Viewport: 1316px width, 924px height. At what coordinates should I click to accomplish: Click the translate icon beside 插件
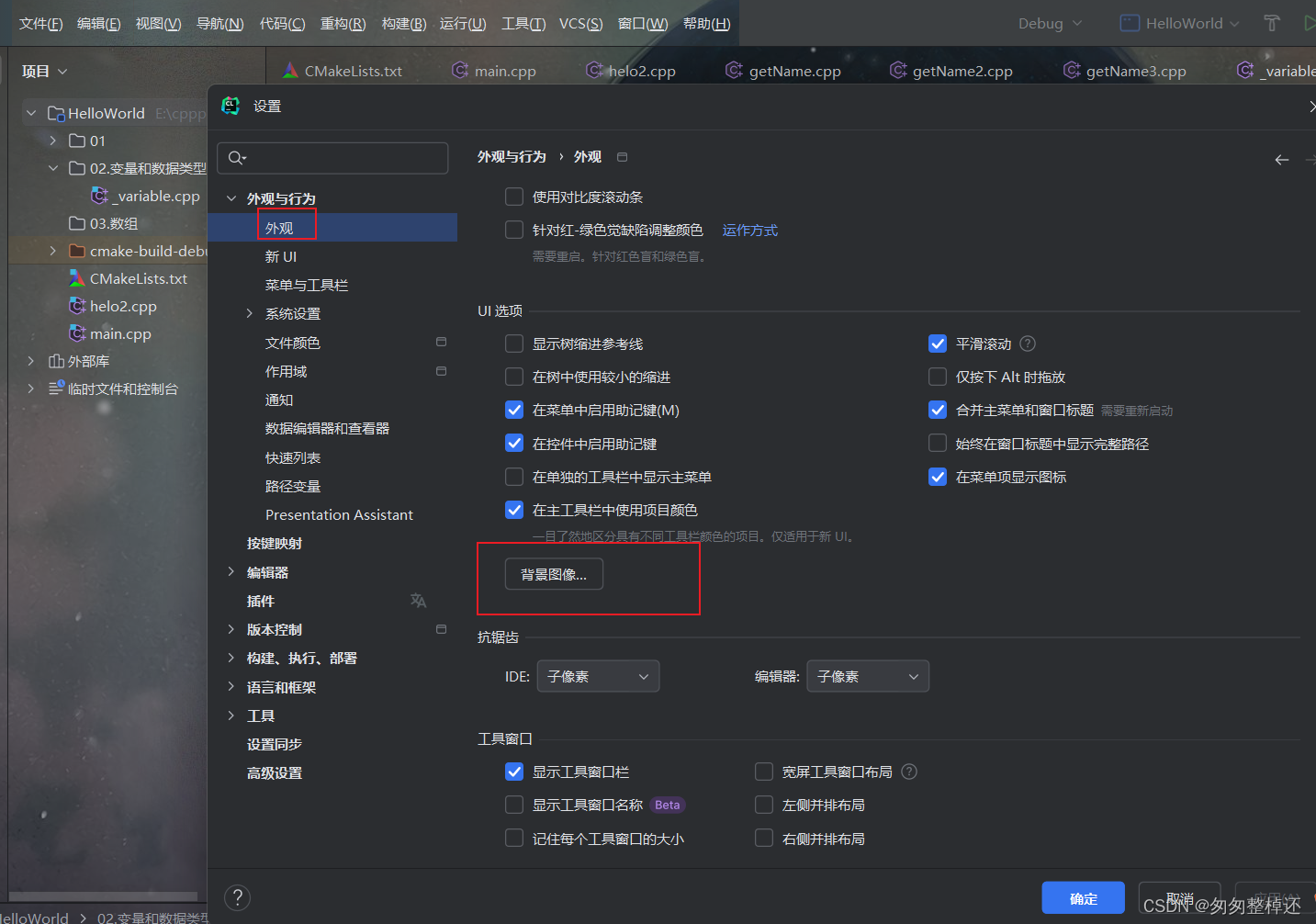(x=418, y=601)
